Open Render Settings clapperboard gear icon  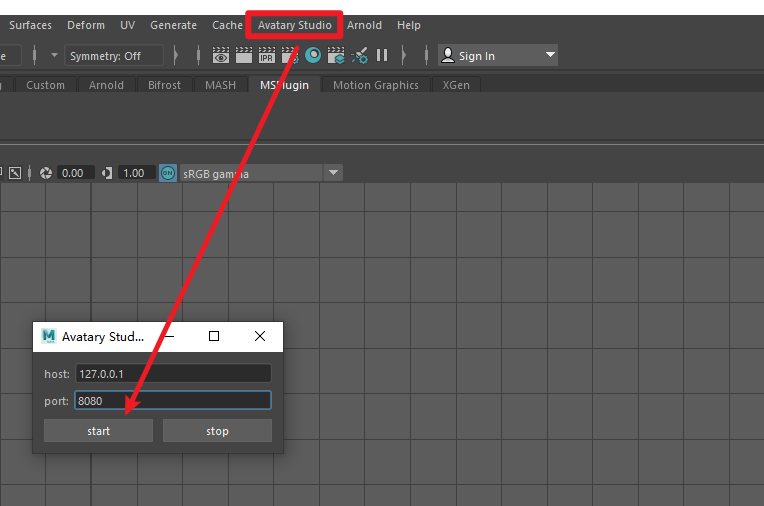tap(290, 56)
